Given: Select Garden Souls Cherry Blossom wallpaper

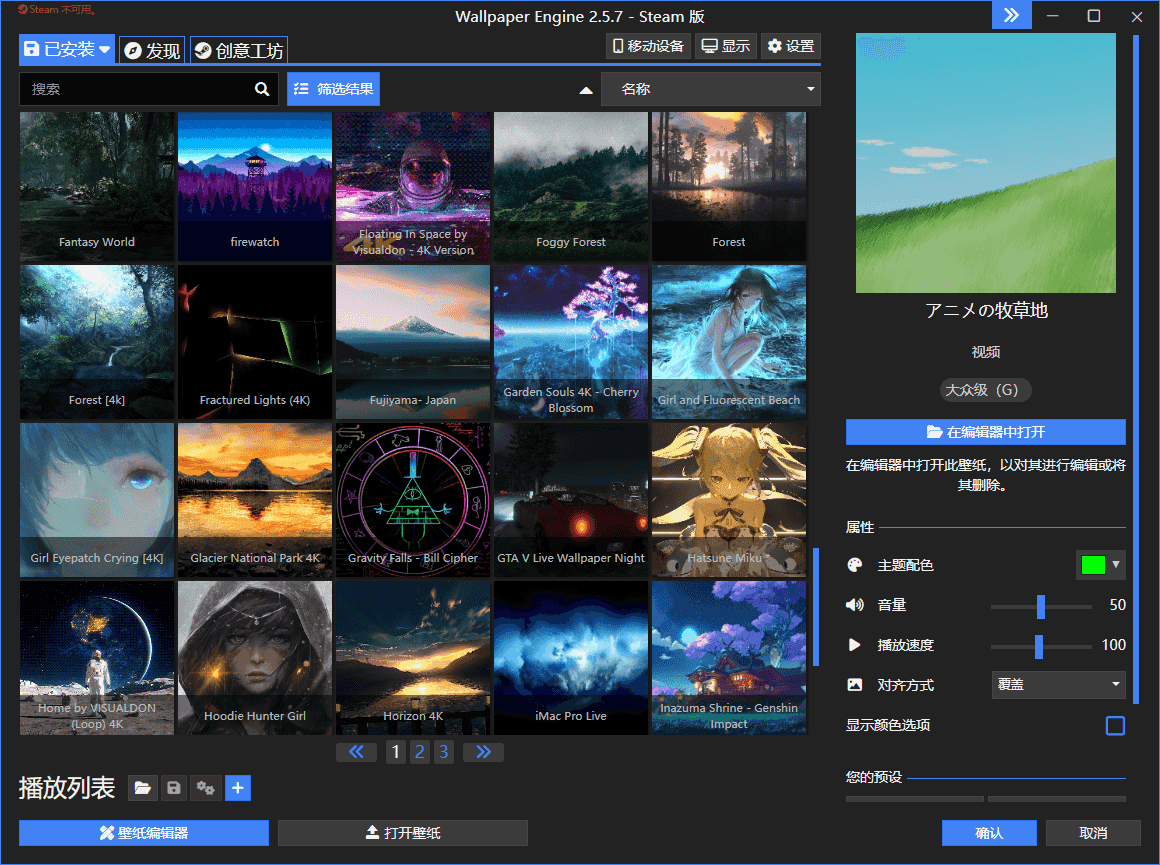Looking at the screenshot, I should point(571,343).
